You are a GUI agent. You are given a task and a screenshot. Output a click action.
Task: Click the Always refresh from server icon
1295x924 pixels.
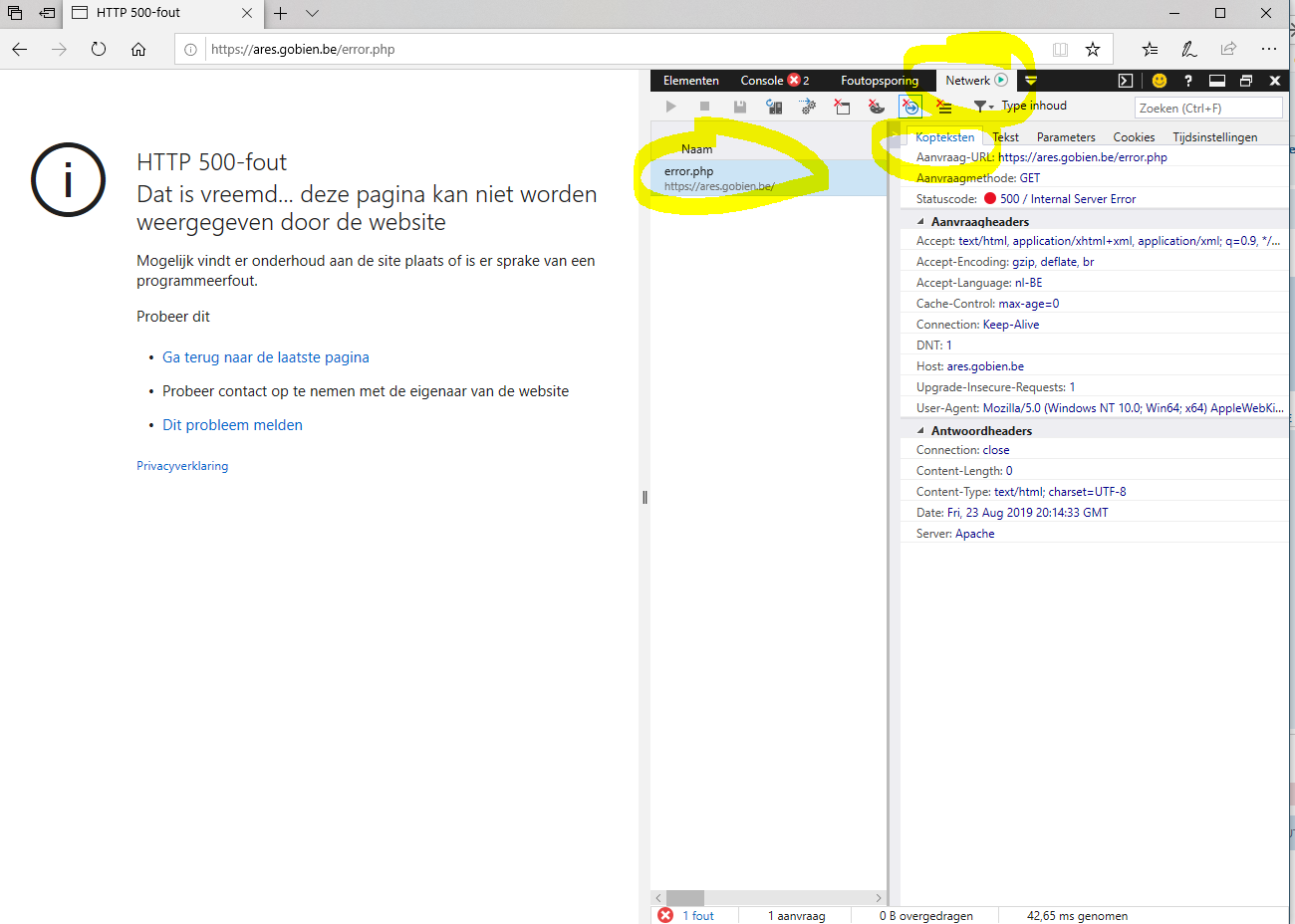point(774,107)
